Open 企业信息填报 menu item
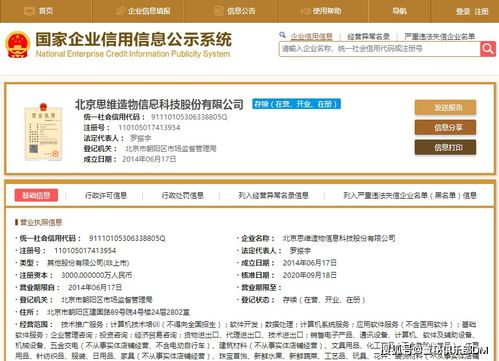Image resolution: width=499 pixels, height=361 pixels. tap(149, 11)
